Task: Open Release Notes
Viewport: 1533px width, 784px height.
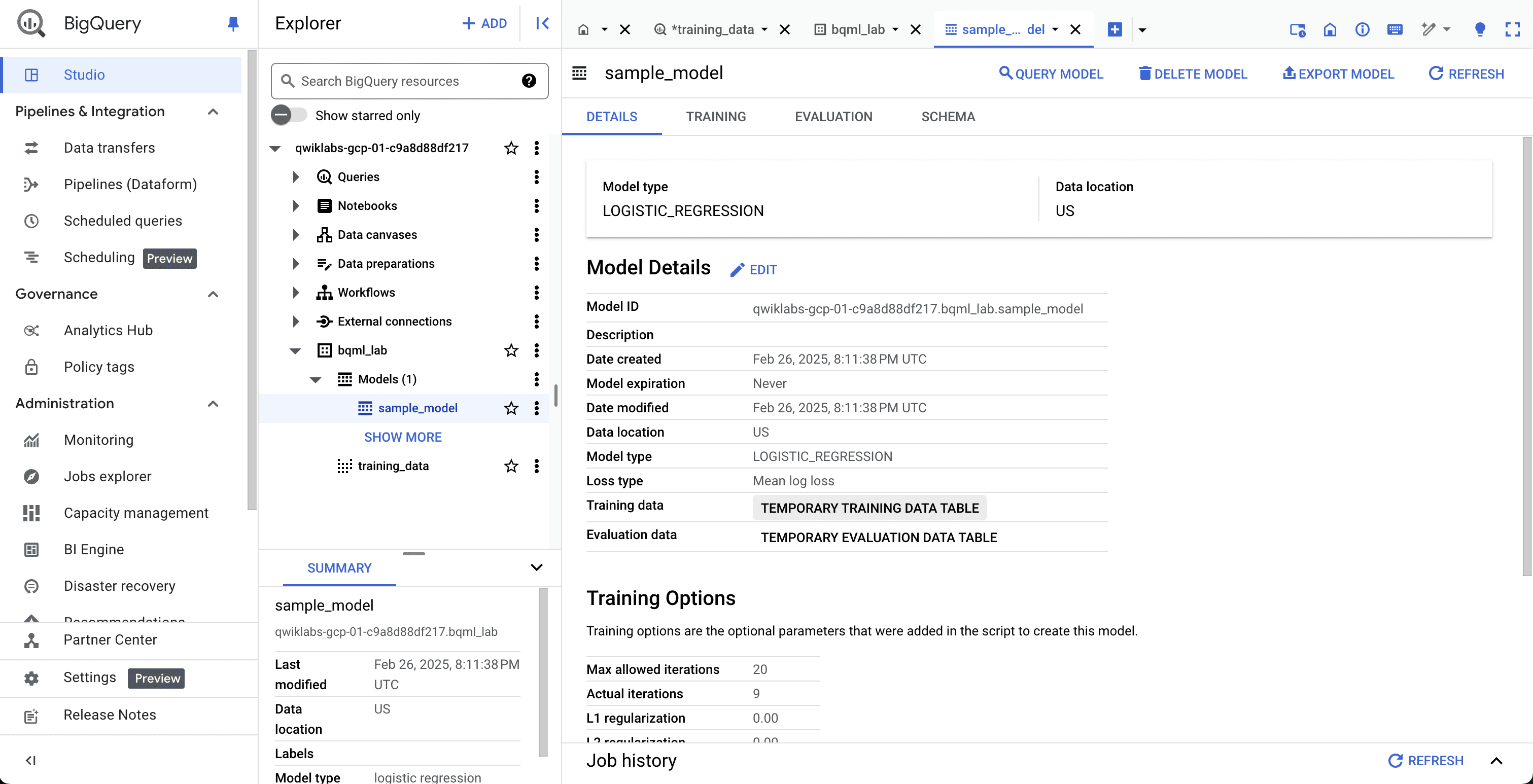Action: pos(110,715)
